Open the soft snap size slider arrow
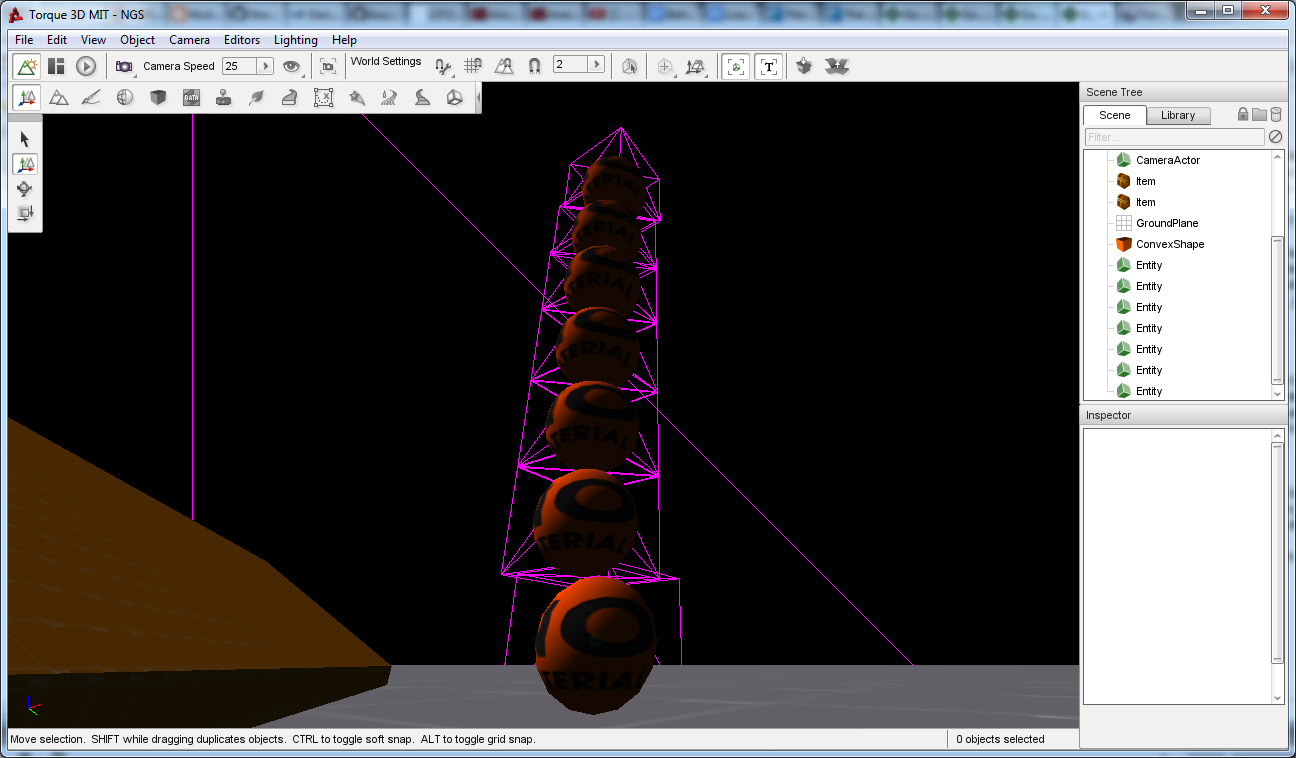The image size is (1296, 758). coord(597,64)
